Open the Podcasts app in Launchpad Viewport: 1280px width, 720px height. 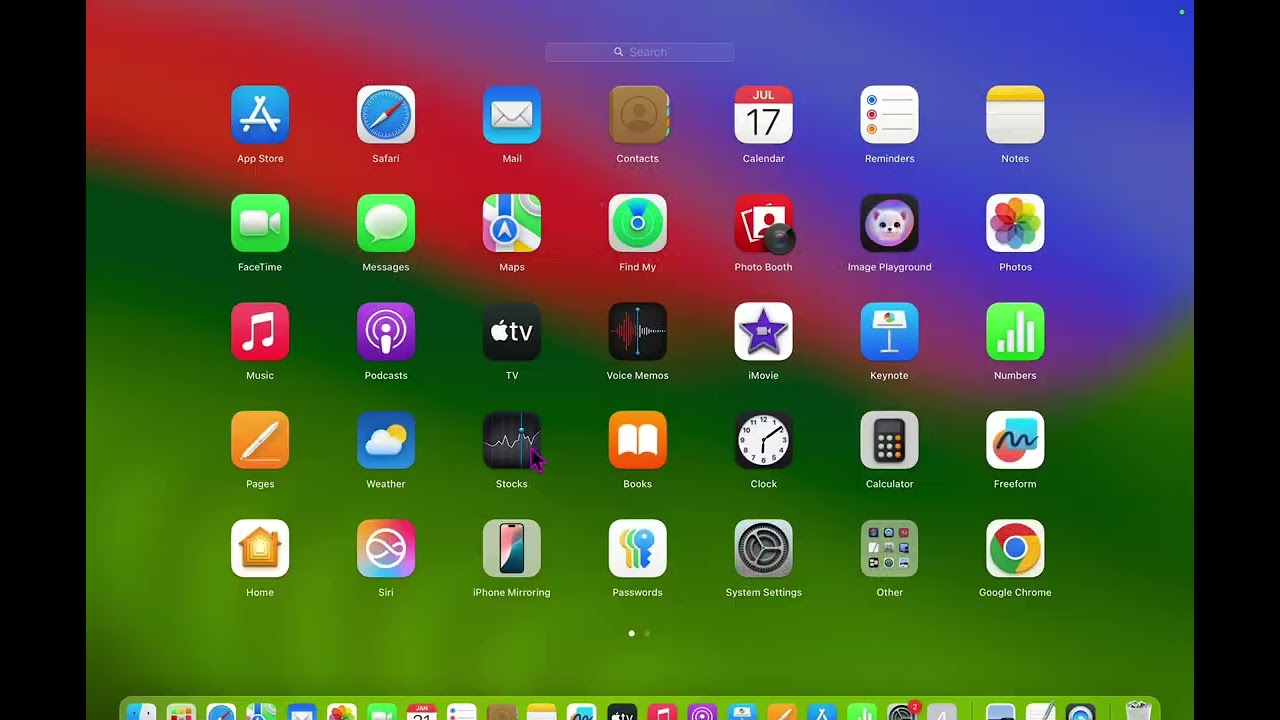click(x=386, y=332)
